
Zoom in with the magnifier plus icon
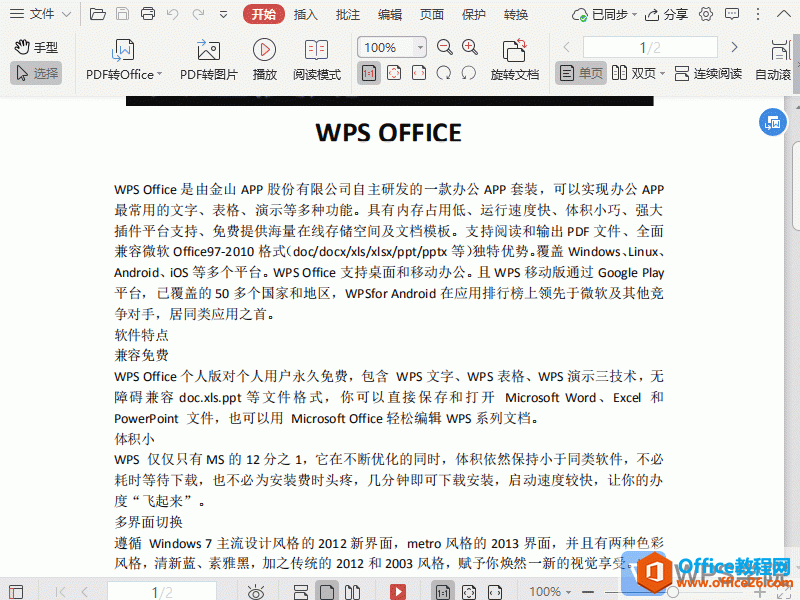(x=470, y=46)
